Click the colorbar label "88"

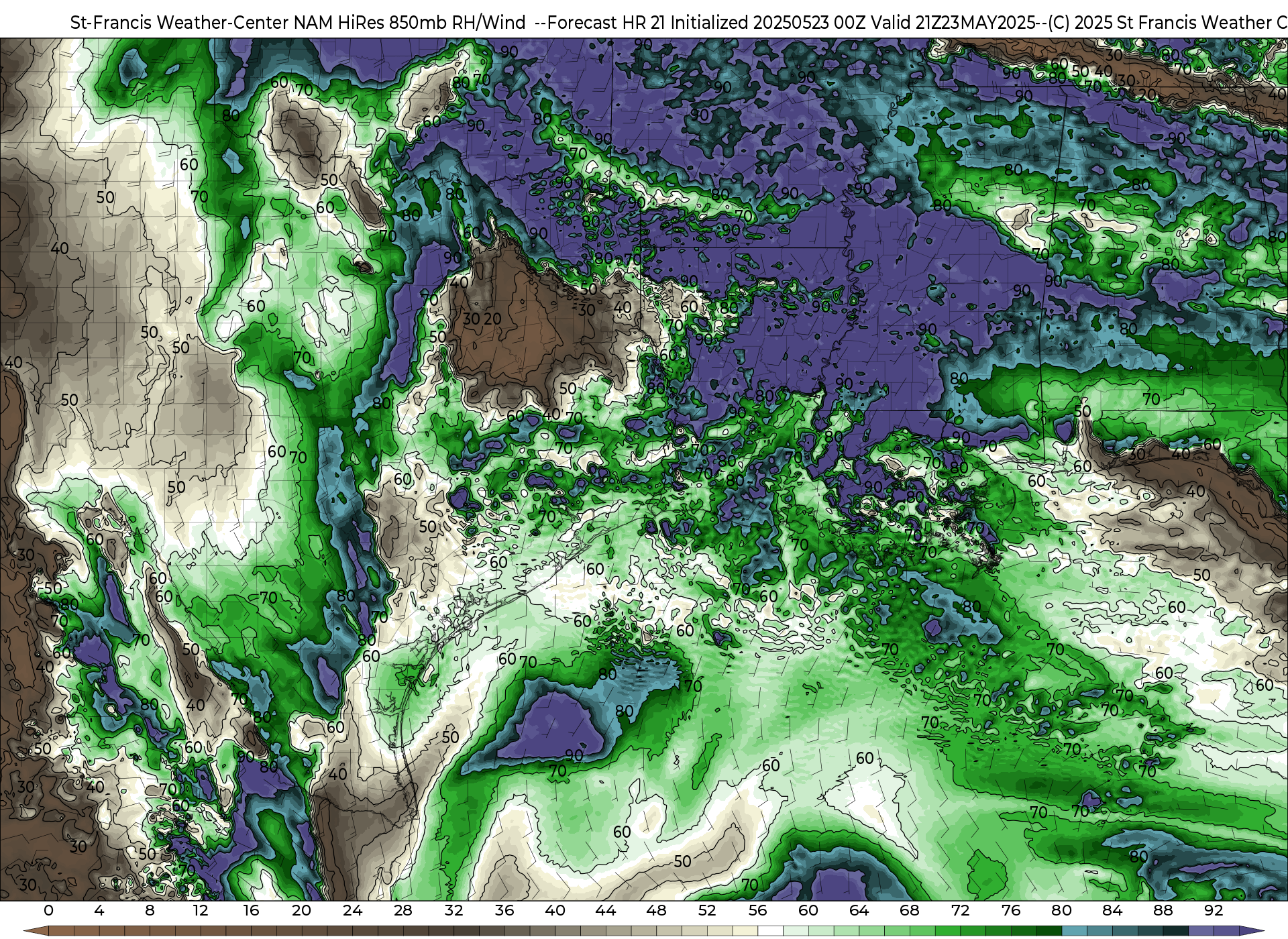1163,910
